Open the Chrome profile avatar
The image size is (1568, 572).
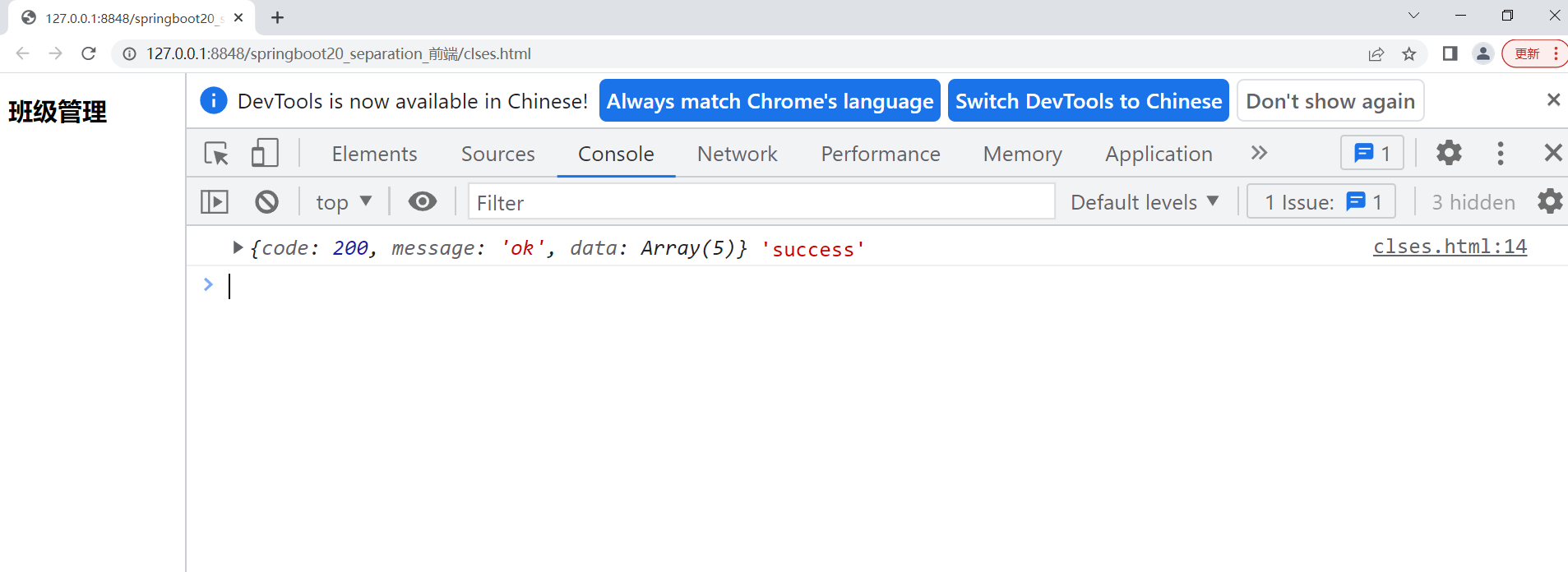(1483, 53)
